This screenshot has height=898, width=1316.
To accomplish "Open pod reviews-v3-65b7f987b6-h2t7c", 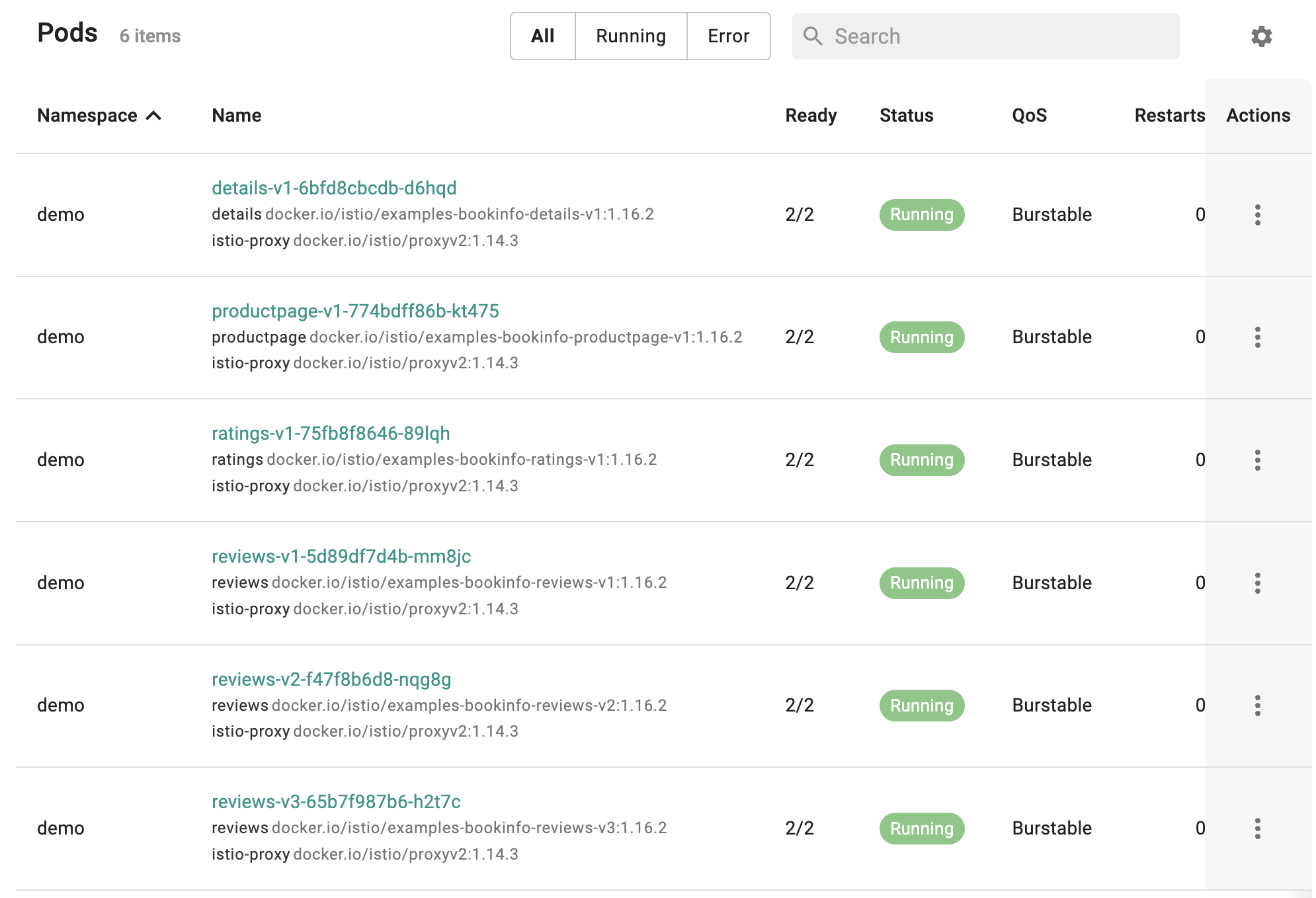I will (336, 801).
